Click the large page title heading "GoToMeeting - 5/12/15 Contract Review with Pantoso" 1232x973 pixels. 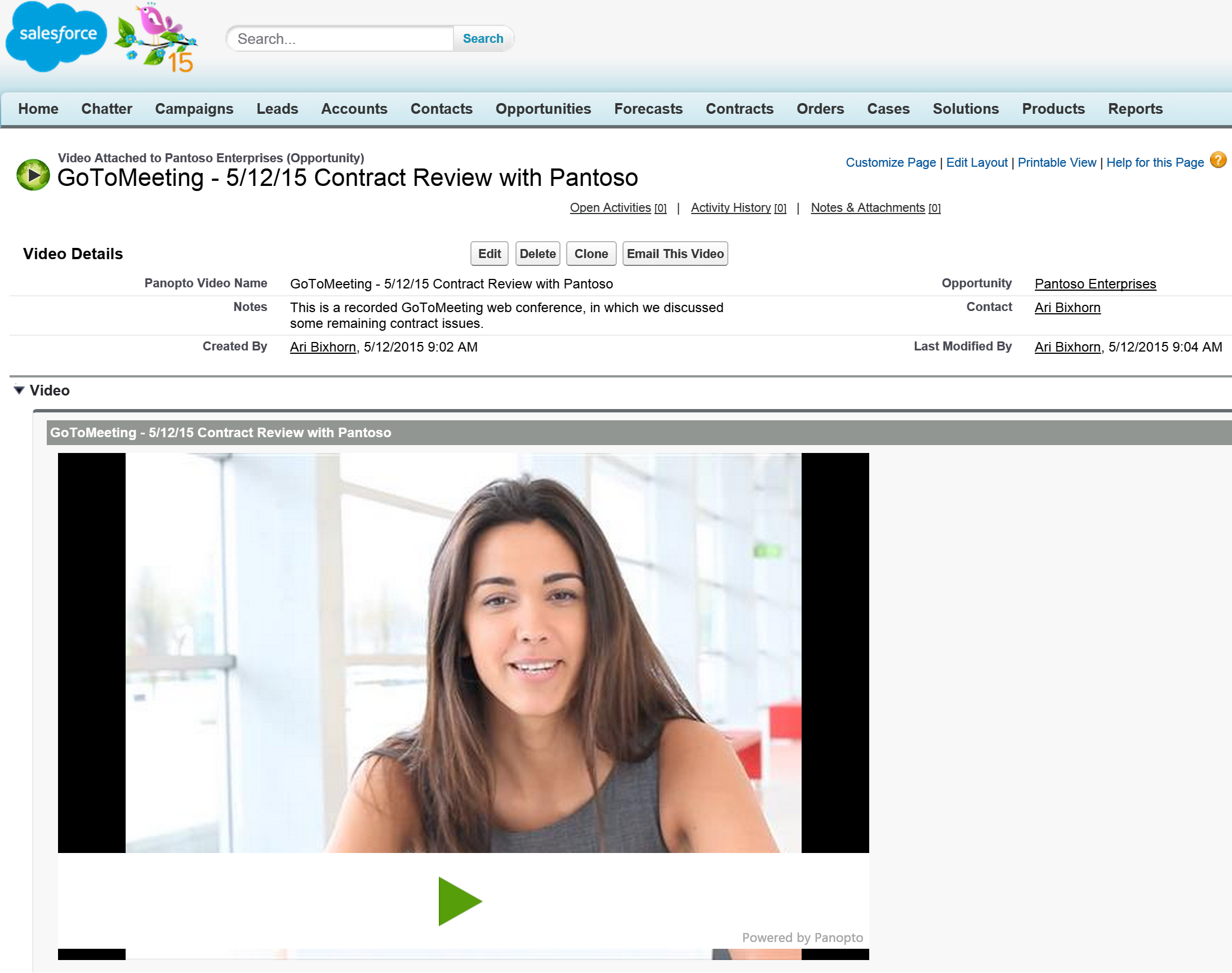pyautogui.click(x=348, y=177)
